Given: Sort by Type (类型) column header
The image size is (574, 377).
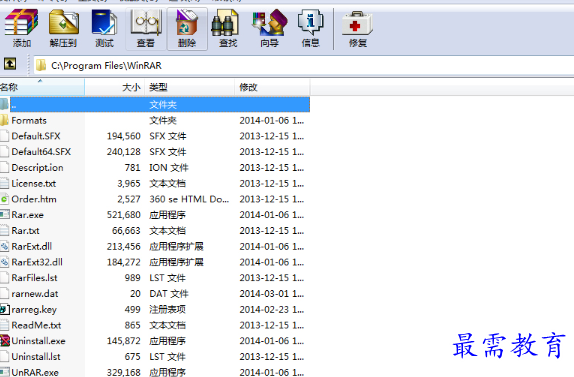Looking at the screenshot, I should pyautogui.click(x=190, y=87).
